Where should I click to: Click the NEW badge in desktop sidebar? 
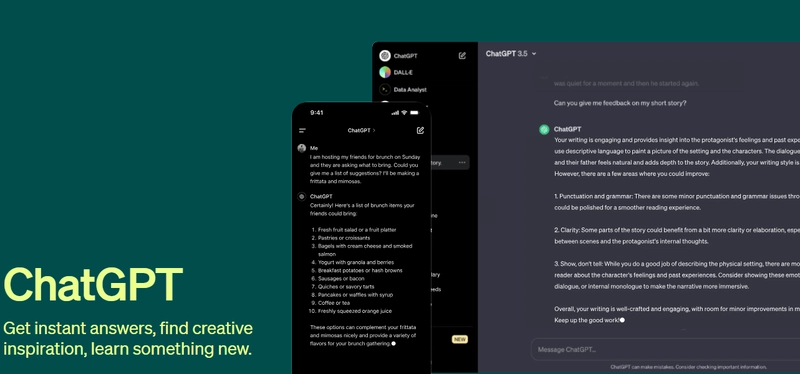[460, 339]
